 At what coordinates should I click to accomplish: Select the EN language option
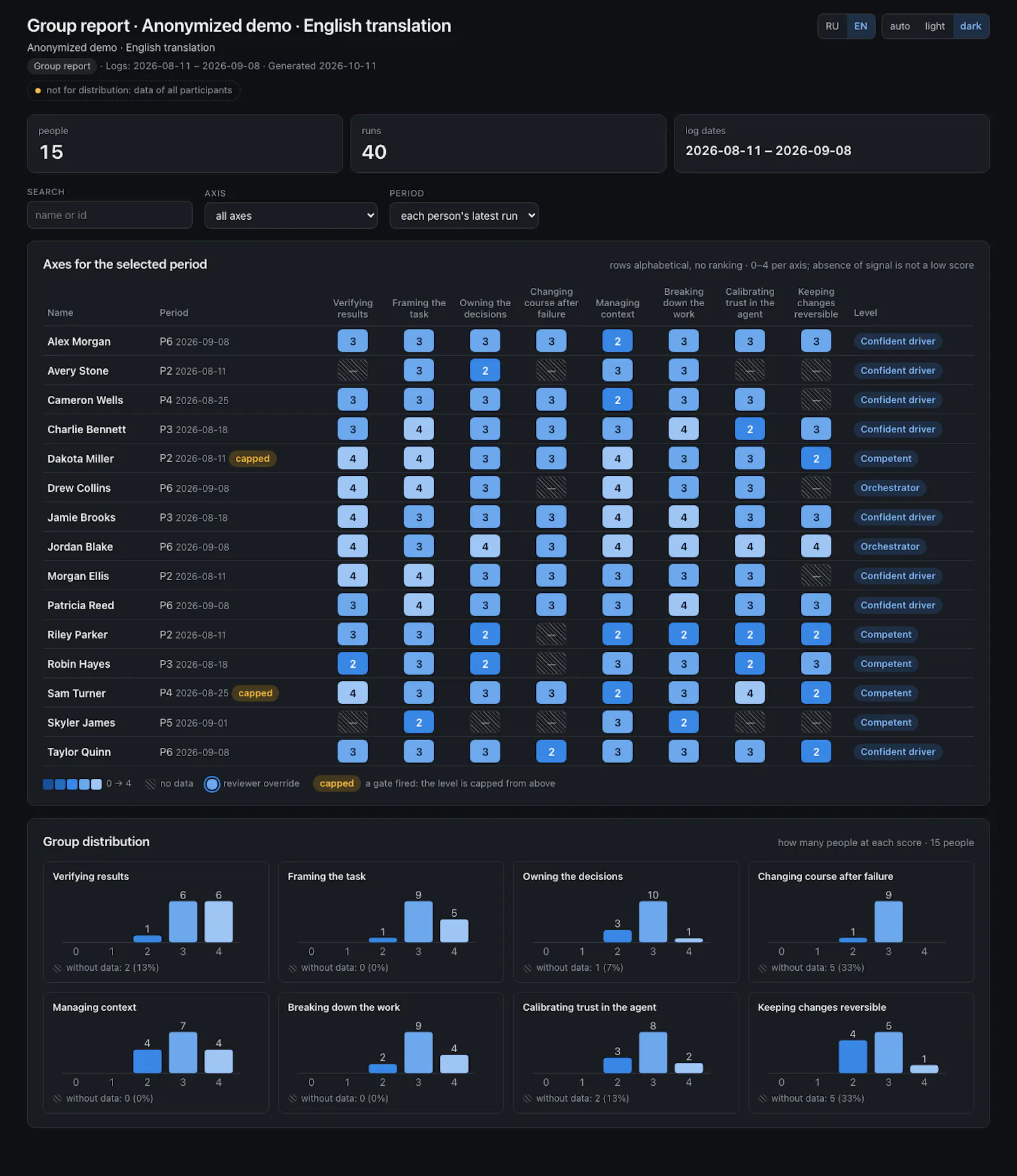(x=861, y=26)
